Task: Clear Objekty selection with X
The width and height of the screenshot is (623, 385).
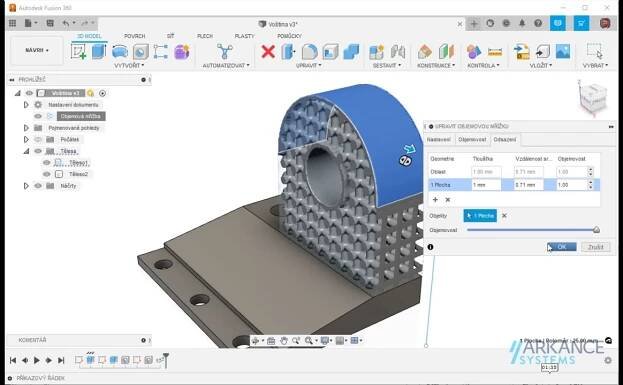Action: click(x=504, y=216)
